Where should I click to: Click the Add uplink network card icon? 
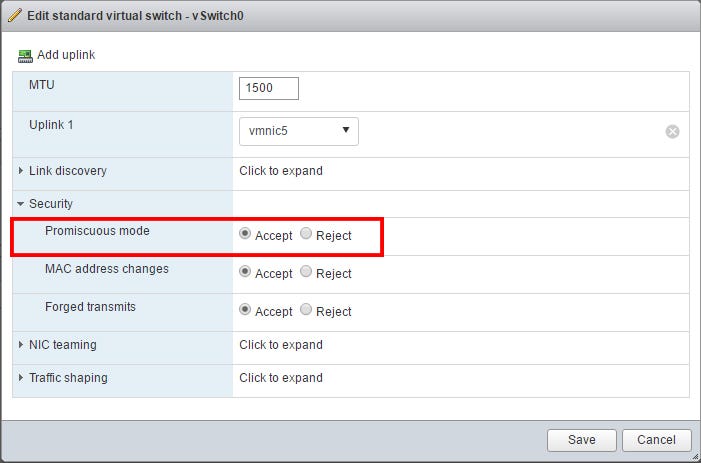(25, 54)
